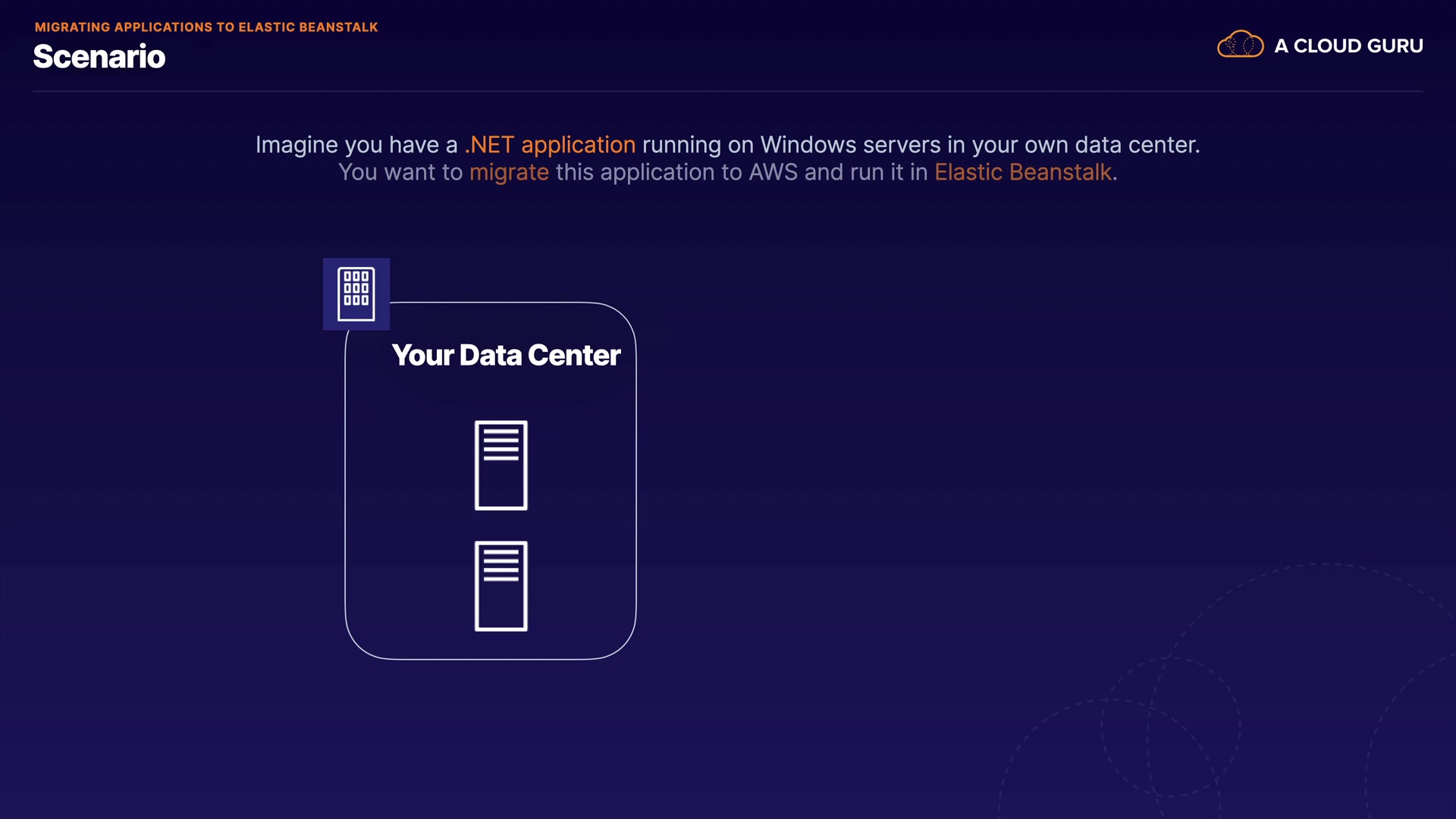Click the data center building icon
Viewport: 1456px width, 819px height.
tap(356, 293)
